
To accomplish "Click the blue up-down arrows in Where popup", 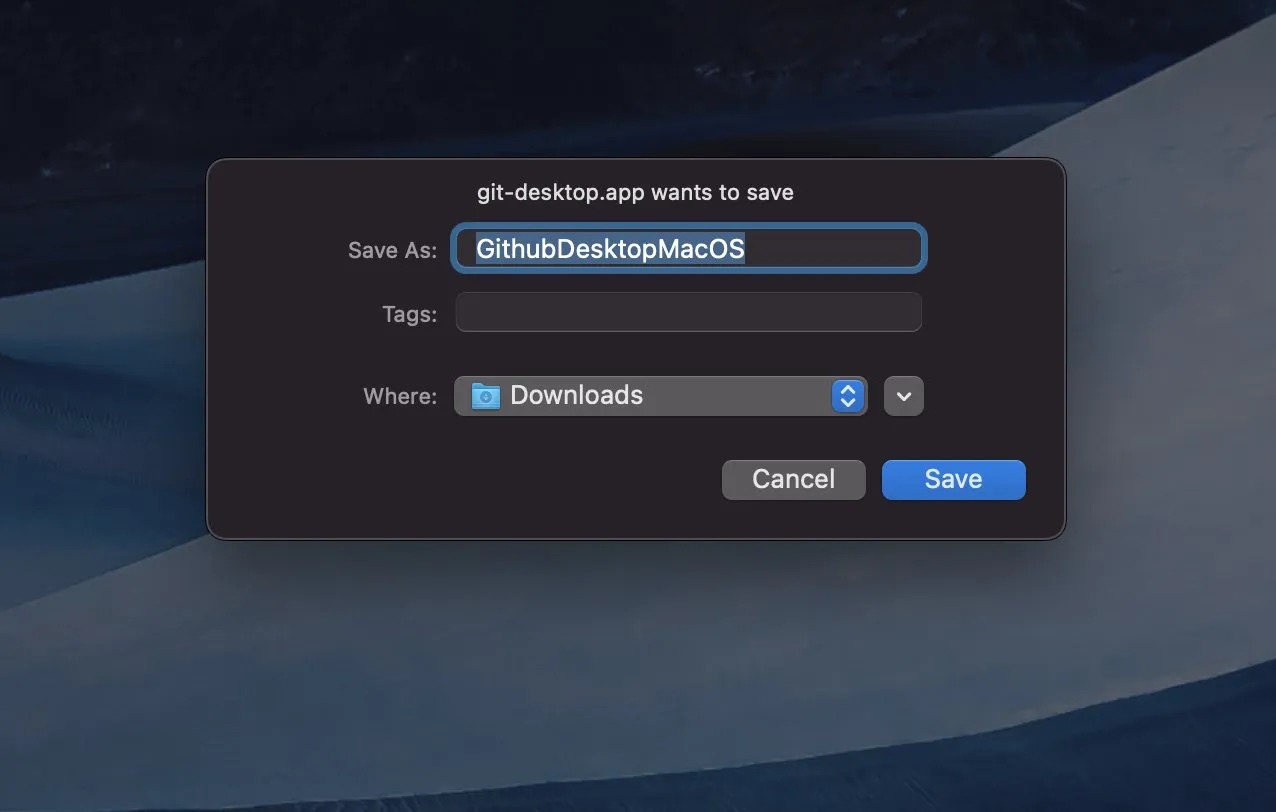I will [847, 396].
